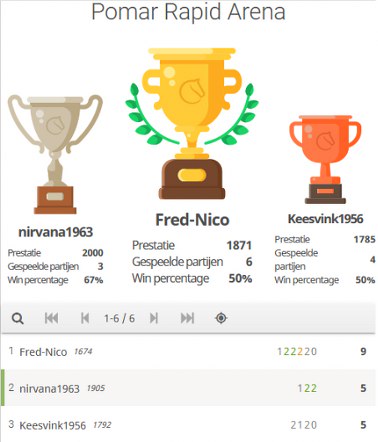The width and height of the screenshot is (378, 442).
Task: Jump to last page of standings
Action: click(x=187, y=318)
